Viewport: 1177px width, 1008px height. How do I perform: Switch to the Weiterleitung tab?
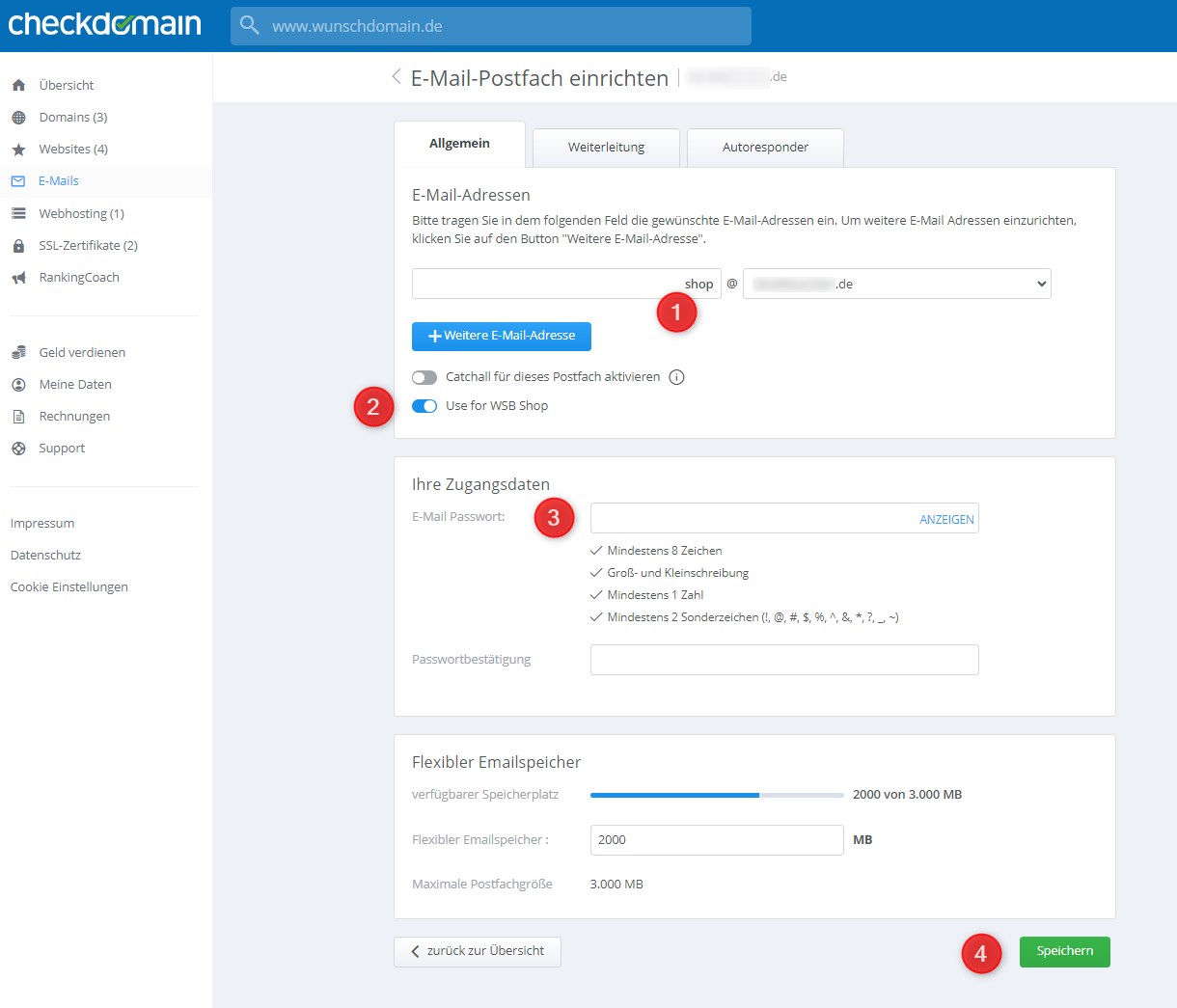606,148
